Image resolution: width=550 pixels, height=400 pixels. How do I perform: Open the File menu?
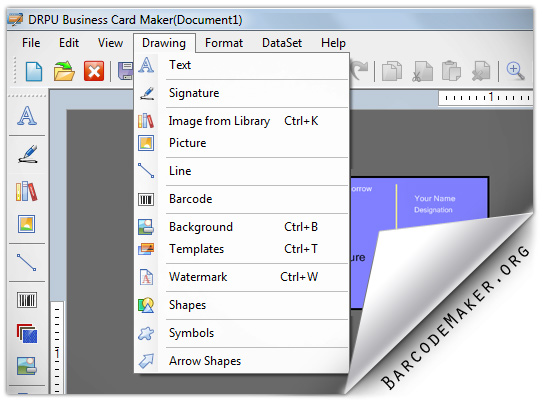click(x=31, y=43)
